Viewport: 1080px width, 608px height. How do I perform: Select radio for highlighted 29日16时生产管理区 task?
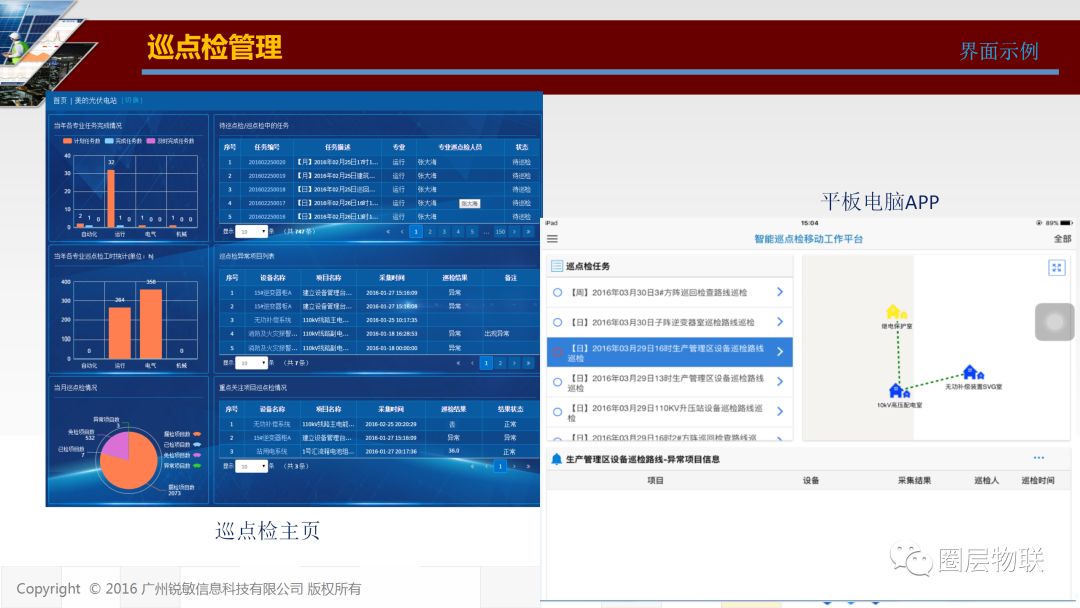pyautogui.click(x=558, y=352)
